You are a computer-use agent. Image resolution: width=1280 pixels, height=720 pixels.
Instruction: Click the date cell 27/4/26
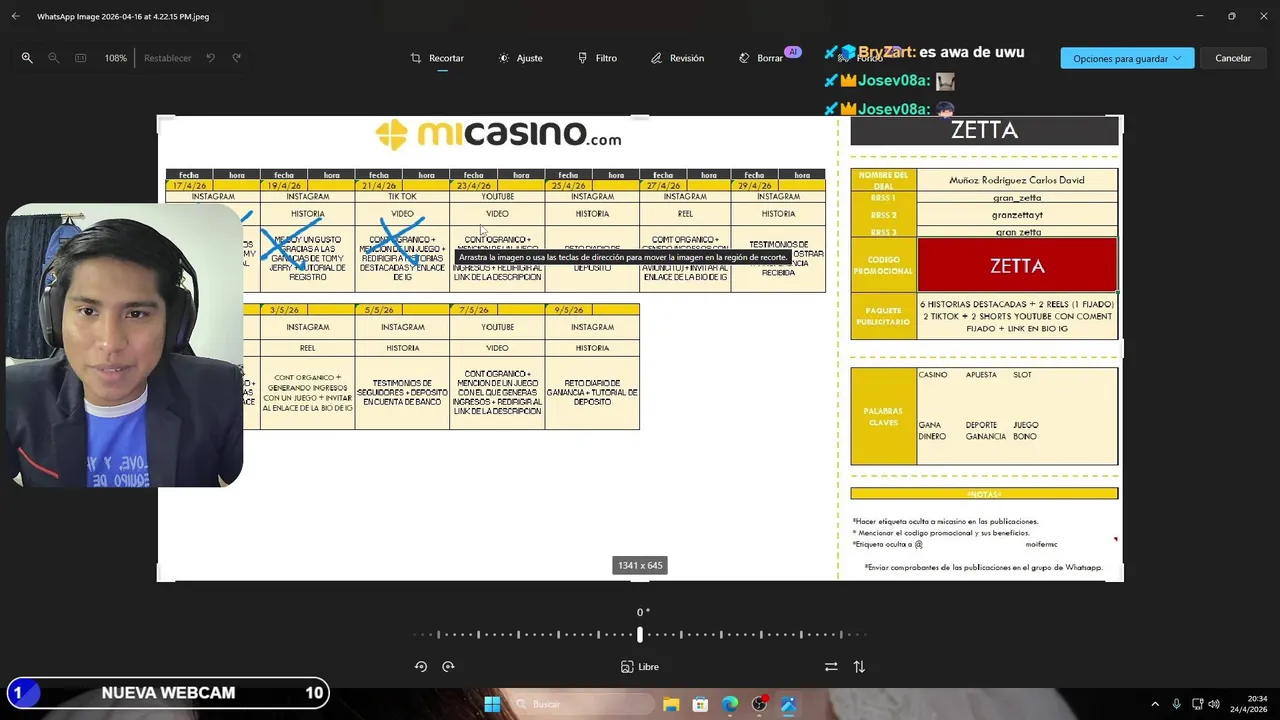click(x=663, y=186)
